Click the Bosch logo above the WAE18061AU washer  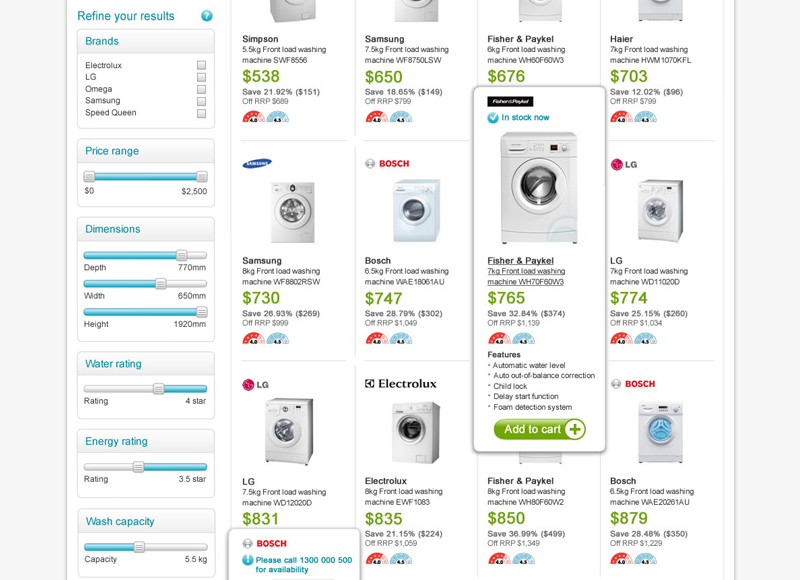click(x=389, y=163)
